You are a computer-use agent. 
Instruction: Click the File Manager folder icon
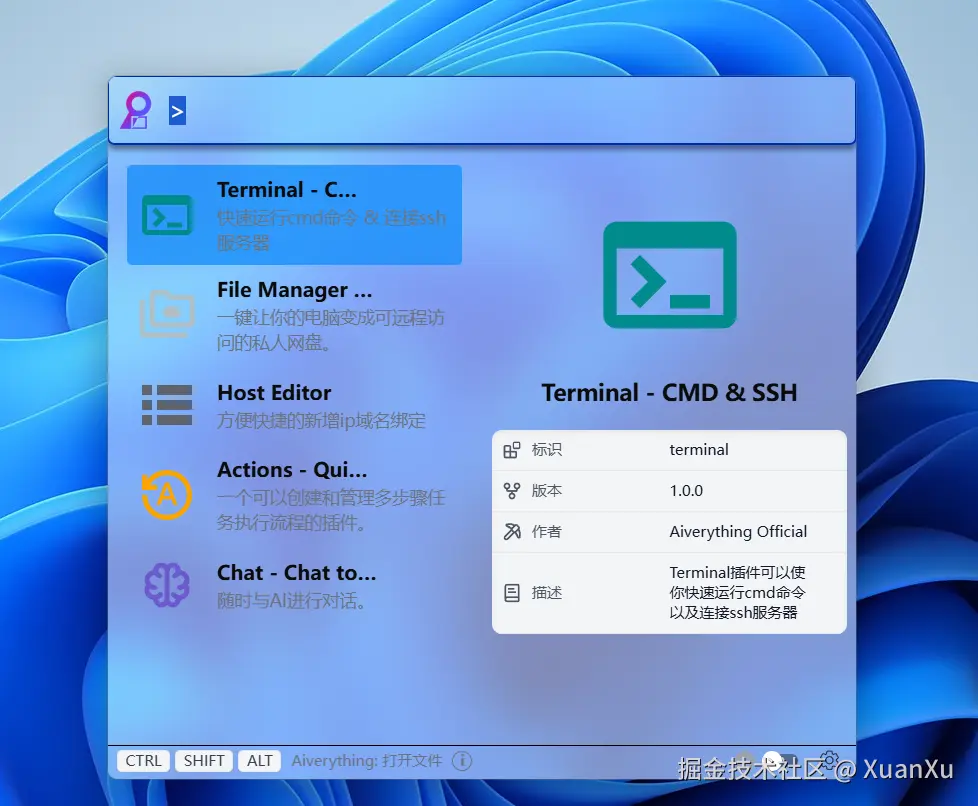pos(167,314)
